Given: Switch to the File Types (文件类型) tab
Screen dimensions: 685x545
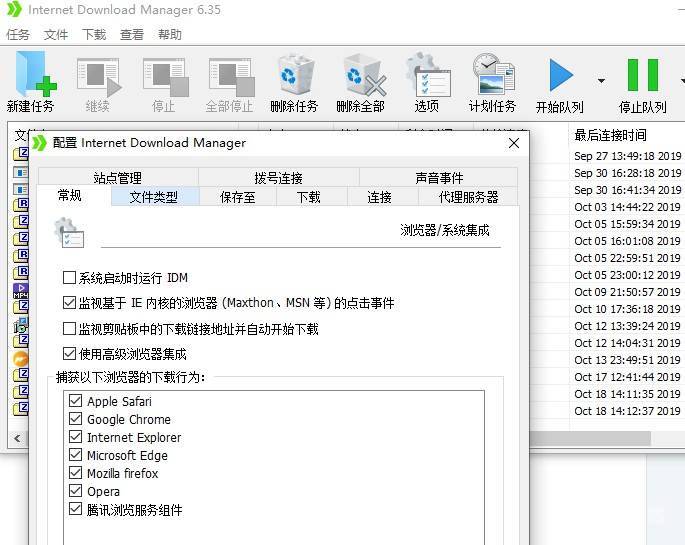Looking at the screenshot, I should point(154,197).
